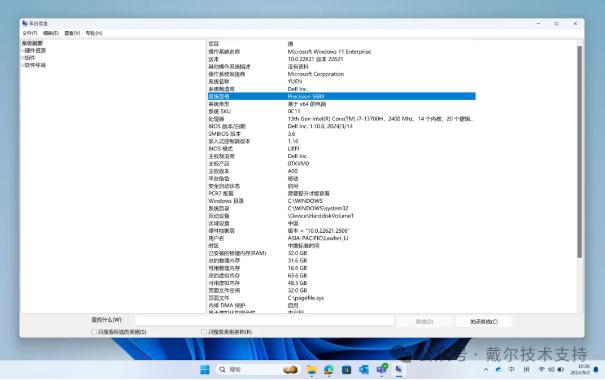The image size is (605, 380).
Task: Click the System Information taskbar icon
Action: pyautogui.click(x=399, y=370)
